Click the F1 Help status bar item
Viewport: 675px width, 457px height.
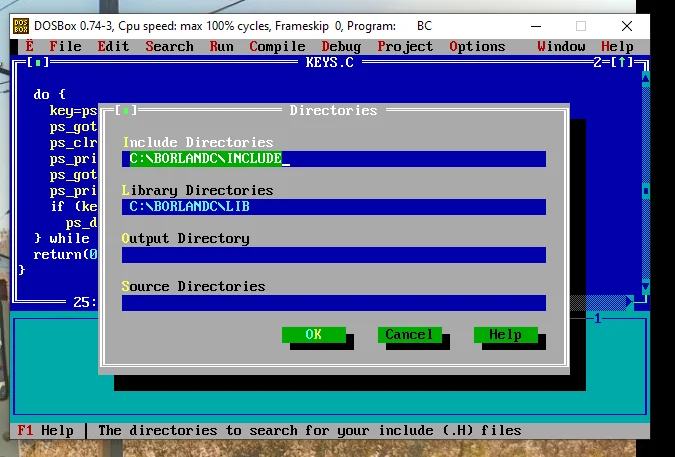click(45, 430)
